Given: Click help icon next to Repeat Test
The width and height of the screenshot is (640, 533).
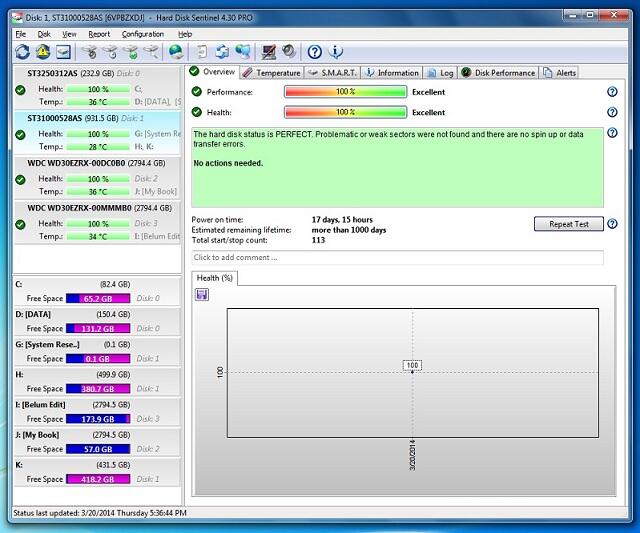Looking at the screenshot, I should (612, 224).
